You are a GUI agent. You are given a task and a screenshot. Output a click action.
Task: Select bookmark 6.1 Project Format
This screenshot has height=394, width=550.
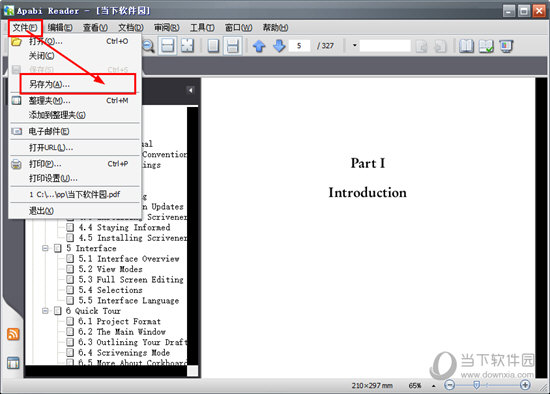coord(119,321)
